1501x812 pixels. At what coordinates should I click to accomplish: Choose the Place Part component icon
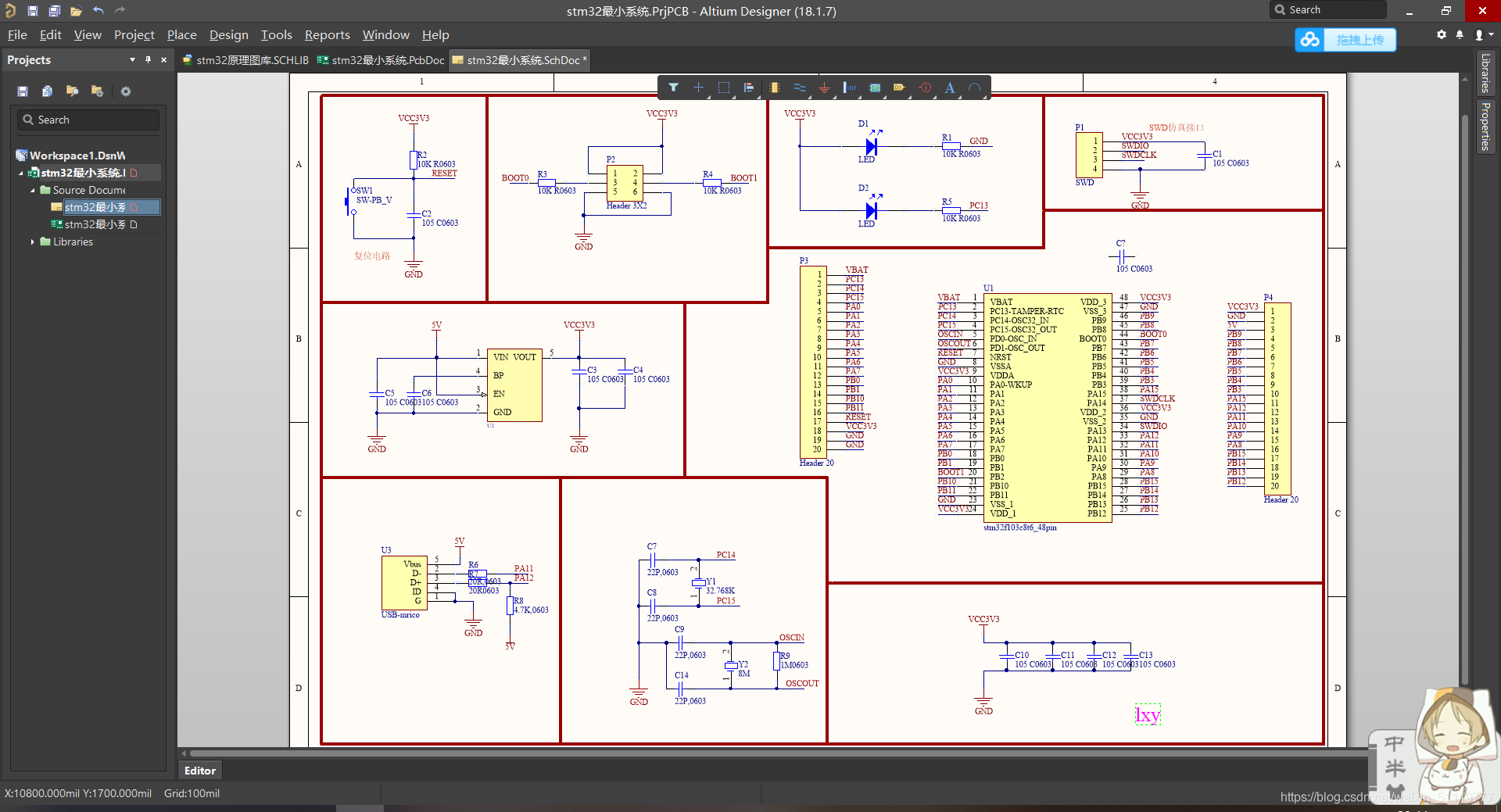tap(774, 88)
